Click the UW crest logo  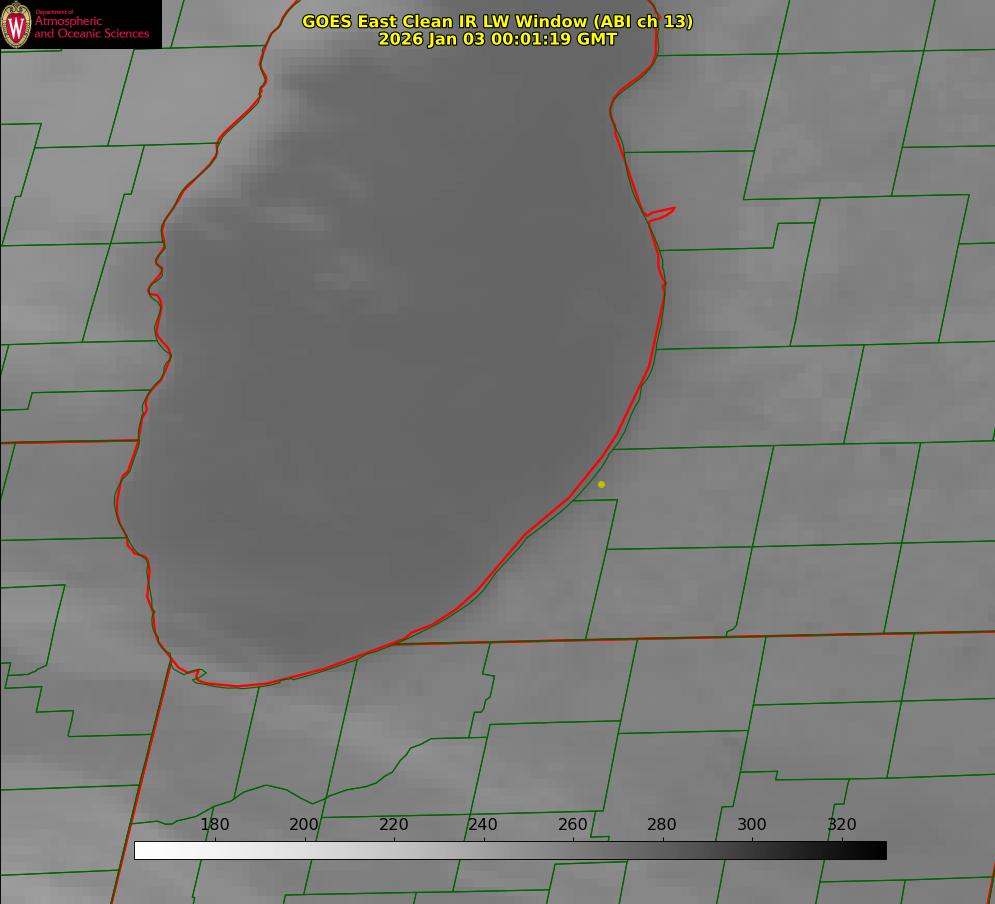click(x=16, y=25)
